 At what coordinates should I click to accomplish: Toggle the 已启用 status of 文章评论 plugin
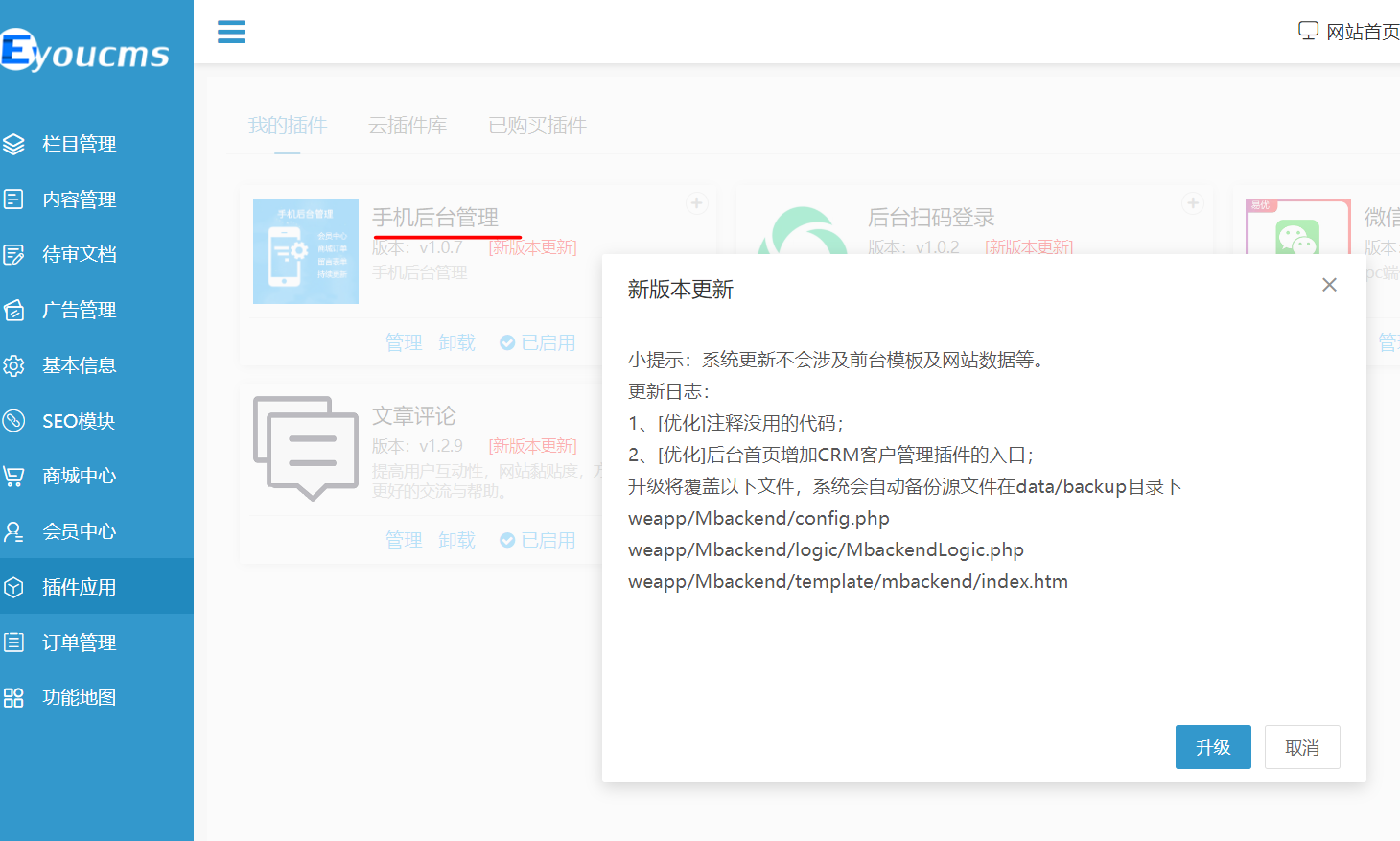point(539,539)
